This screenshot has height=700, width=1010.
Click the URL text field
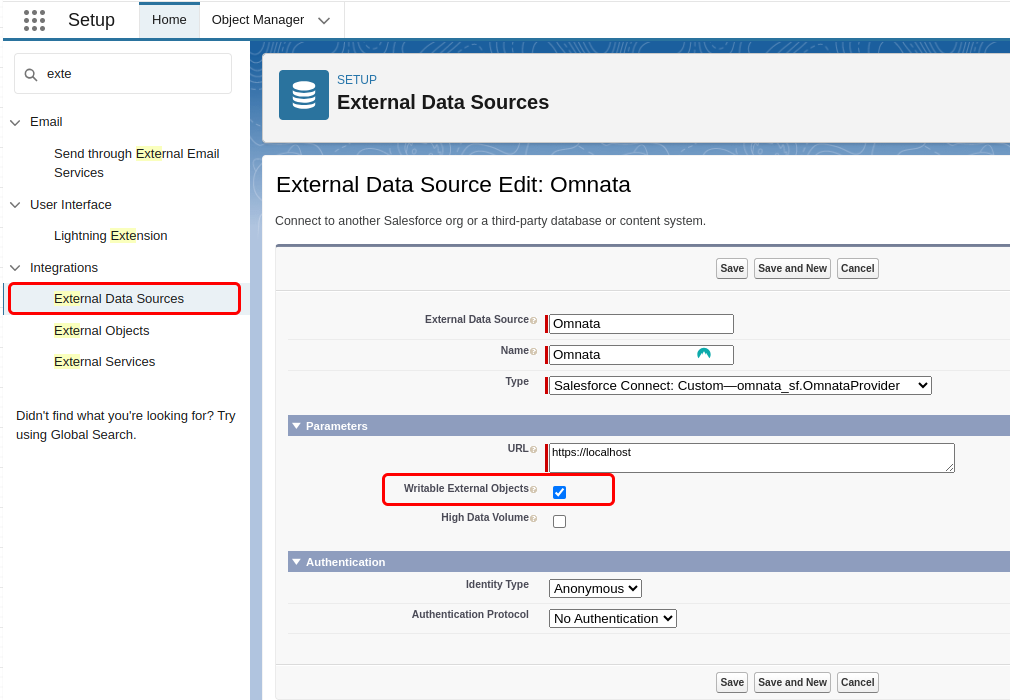(x=750, y=457)
